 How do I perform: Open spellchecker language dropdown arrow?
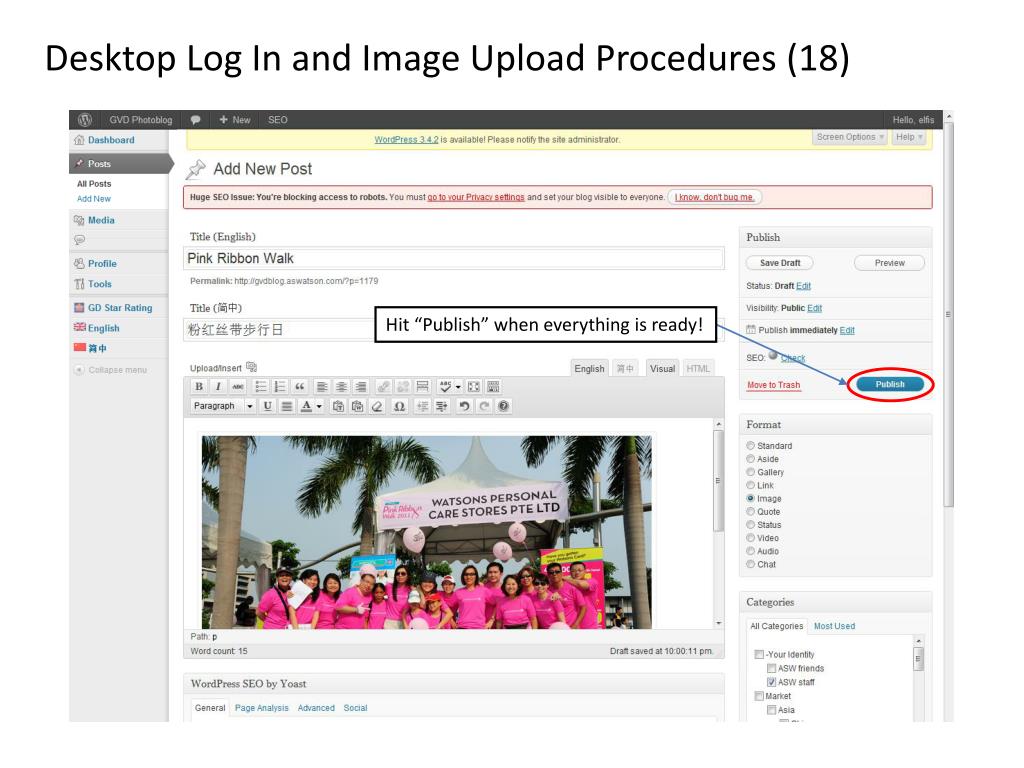(458, 387)
